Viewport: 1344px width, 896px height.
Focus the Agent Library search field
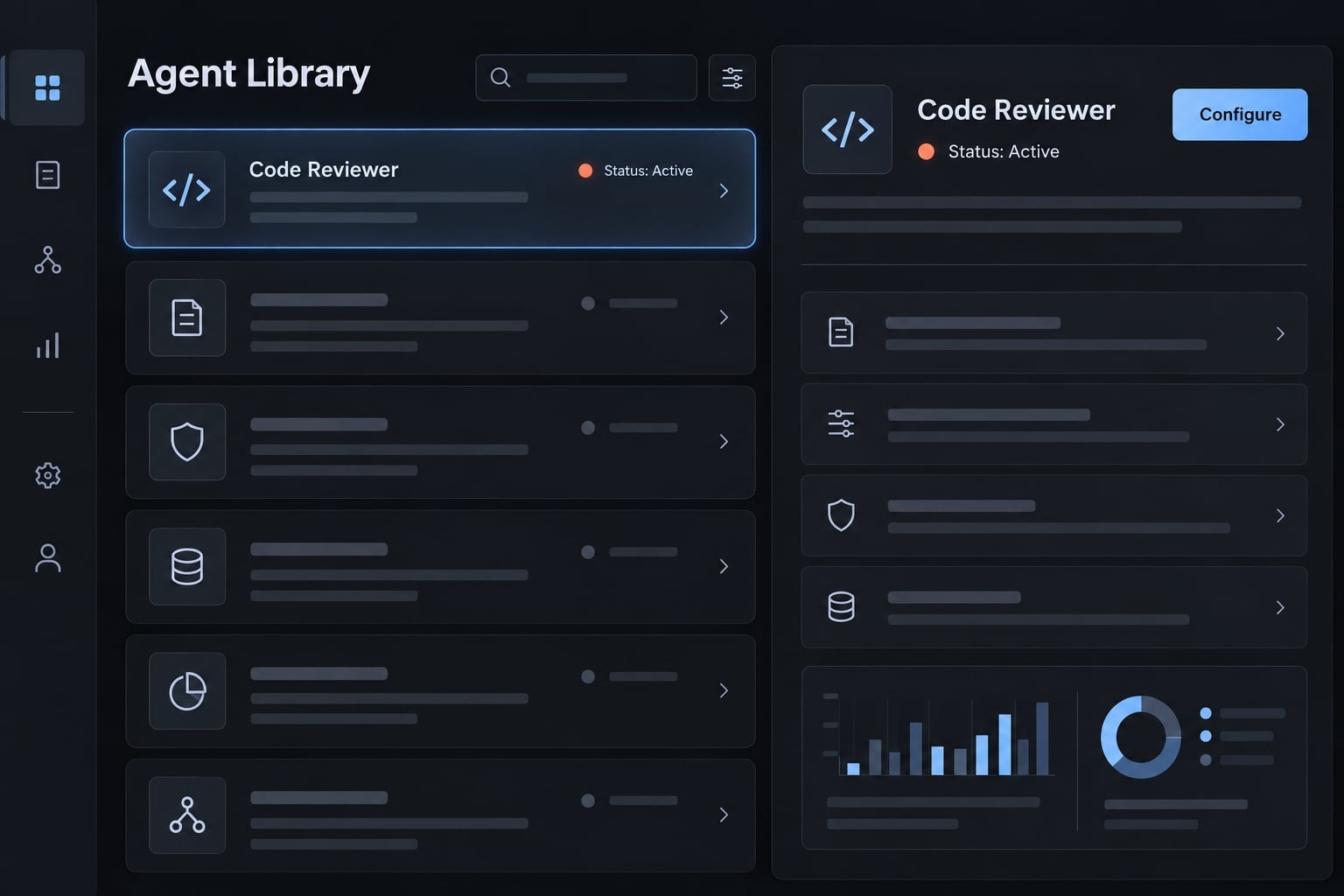586,78
